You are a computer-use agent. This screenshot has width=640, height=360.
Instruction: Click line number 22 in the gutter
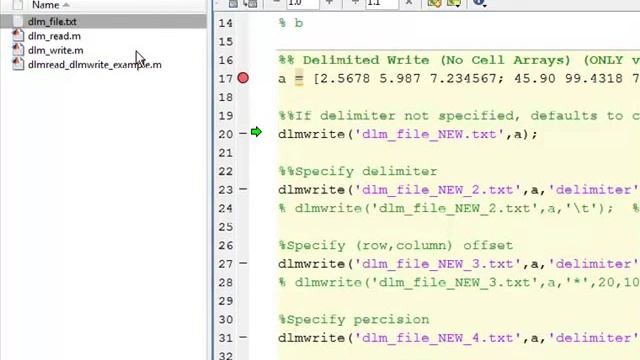(225, 171)
